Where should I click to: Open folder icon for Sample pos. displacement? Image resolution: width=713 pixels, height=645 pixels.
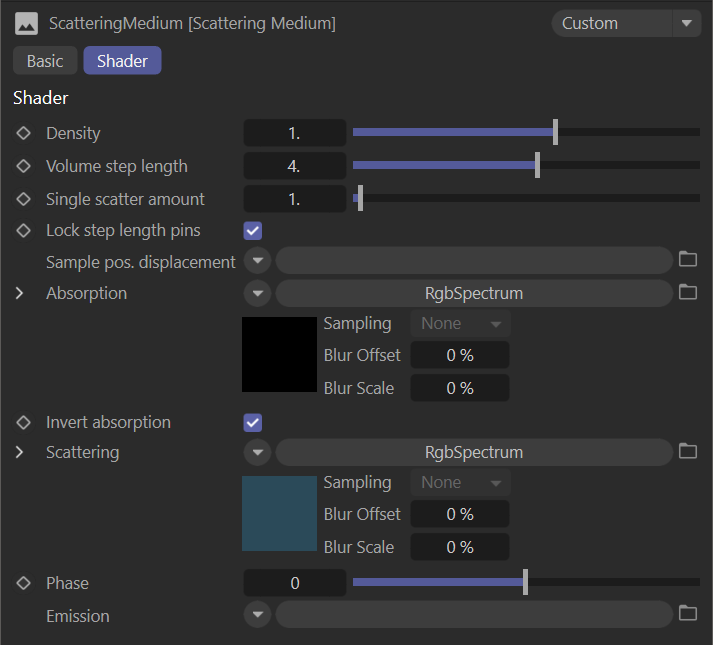687,260
